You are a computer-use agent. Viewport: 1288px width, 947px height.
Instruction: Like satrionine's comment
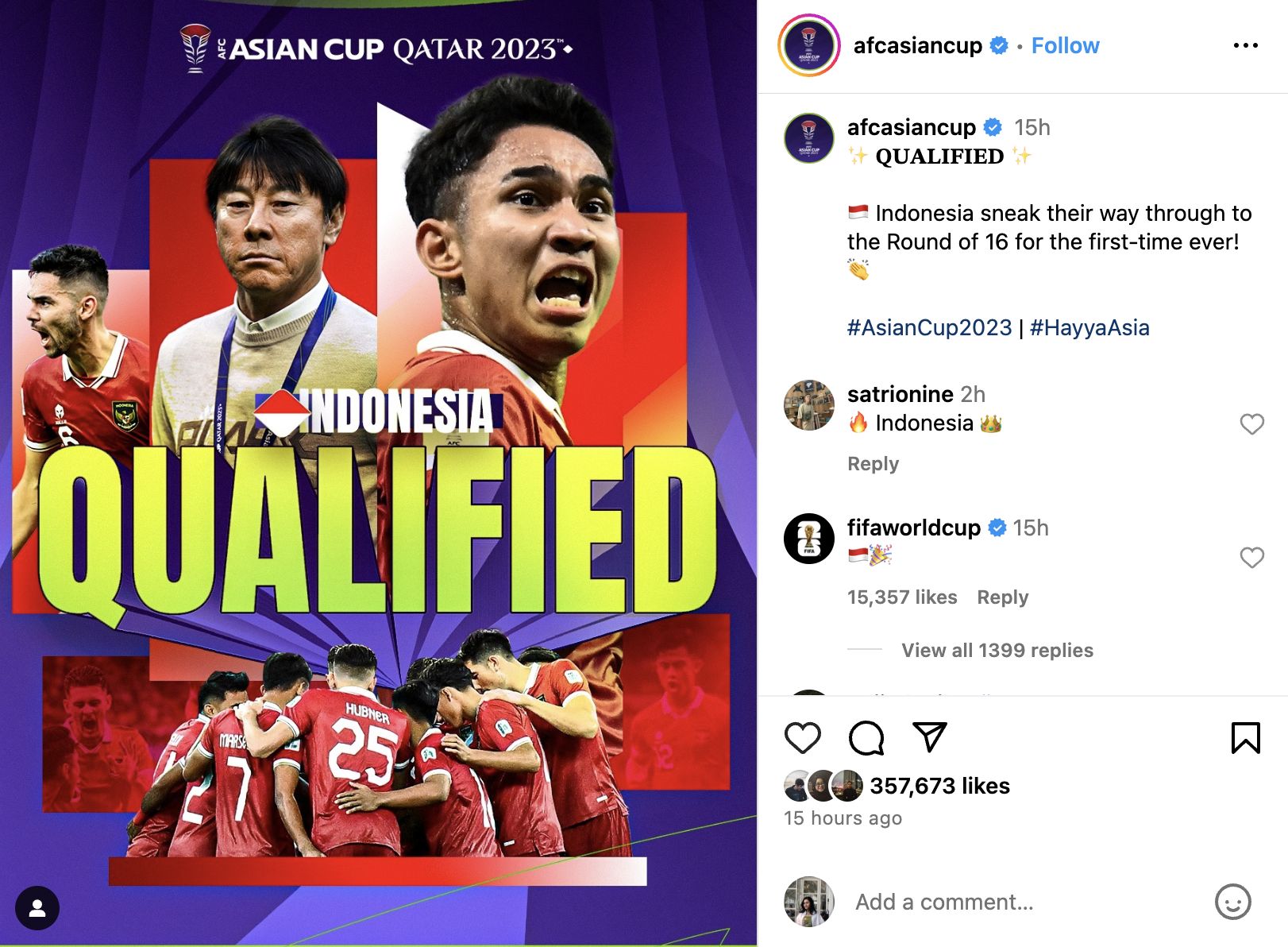pyautogui.click(x=1251, y=424)
